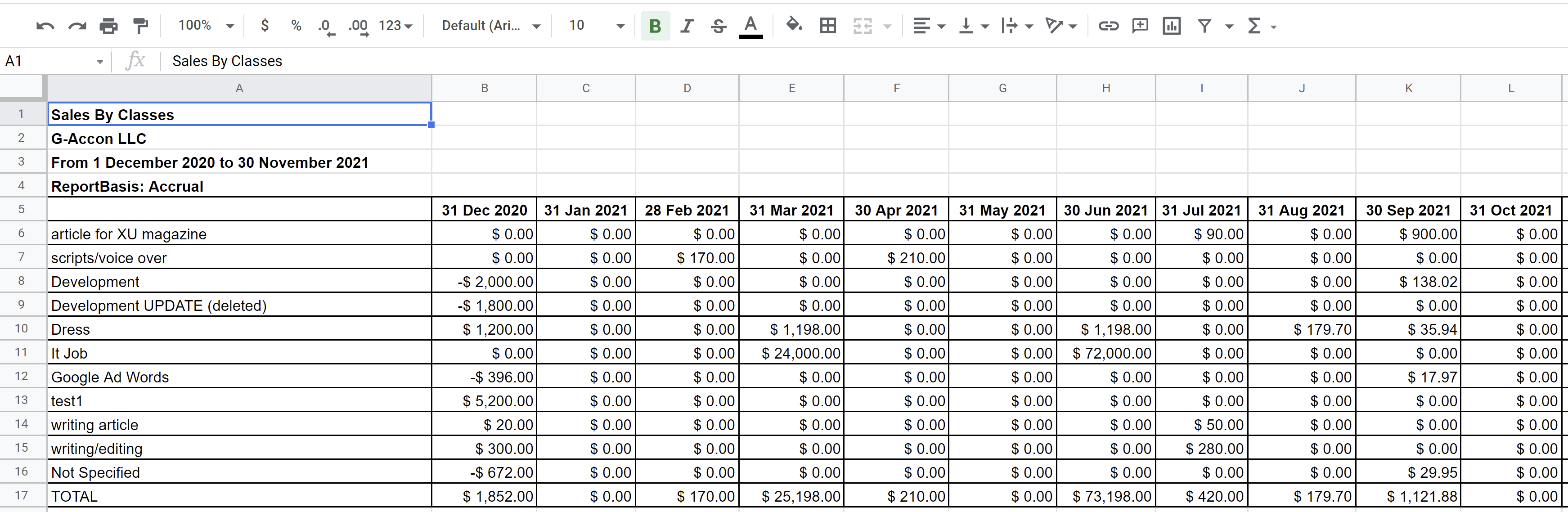Screen dimensions: 1568x512
Task: Click row label article for XU magazine
Action: [x=239, y=234]
